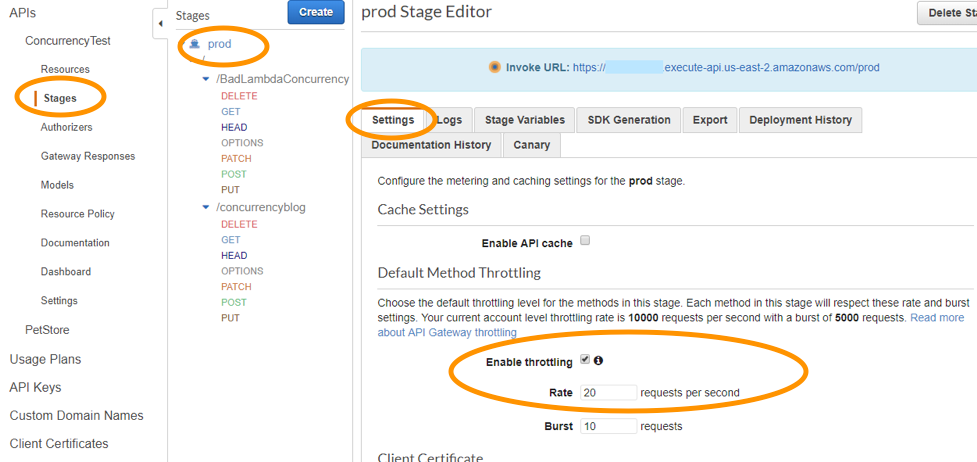The height and width of the screenshot is (462, 977).
Task: Open API Keys
Action: tap(35, 387)
